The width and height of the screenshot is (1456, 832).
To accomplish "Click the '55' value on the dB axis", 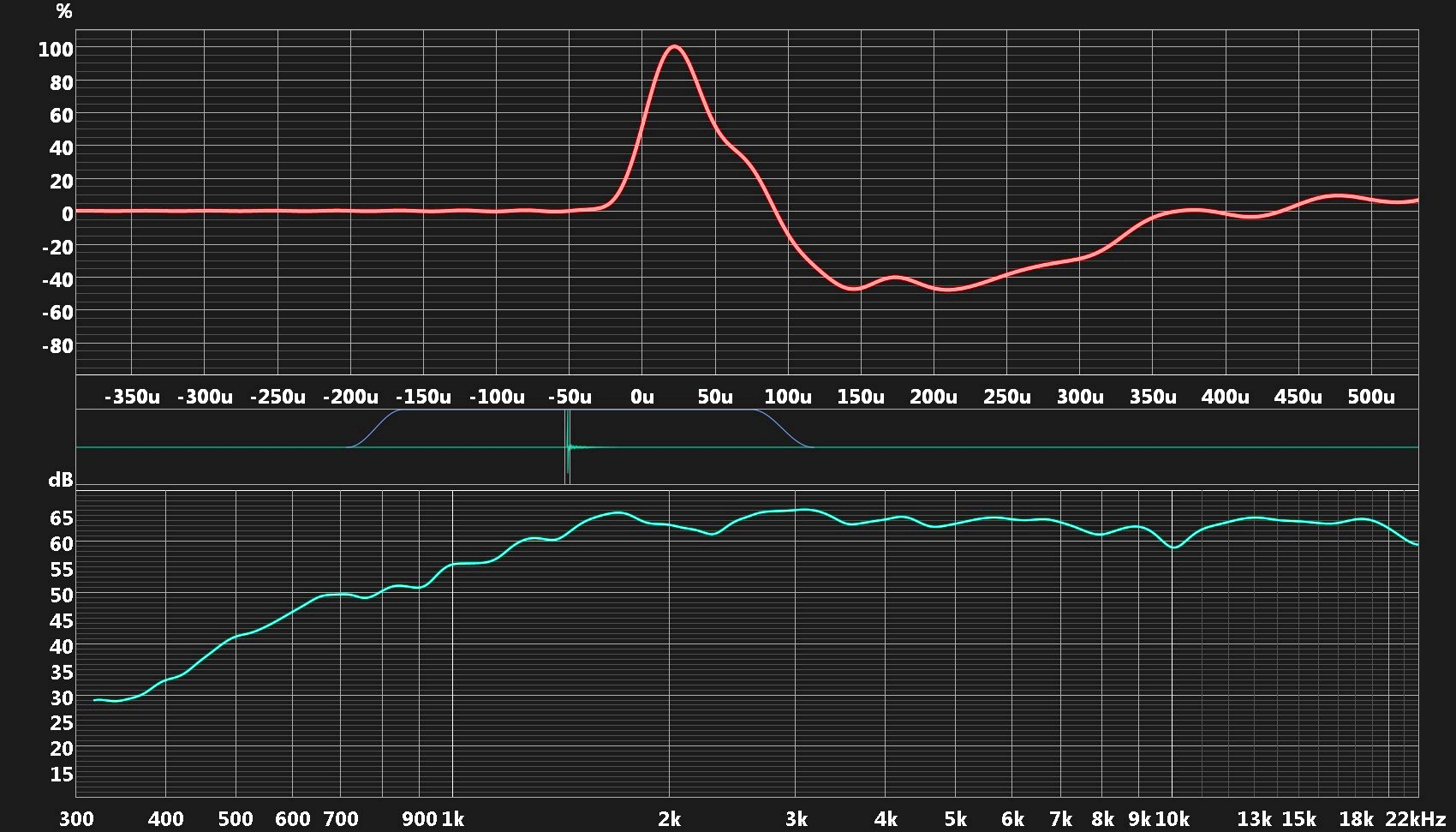I will (x=62, y=570).
